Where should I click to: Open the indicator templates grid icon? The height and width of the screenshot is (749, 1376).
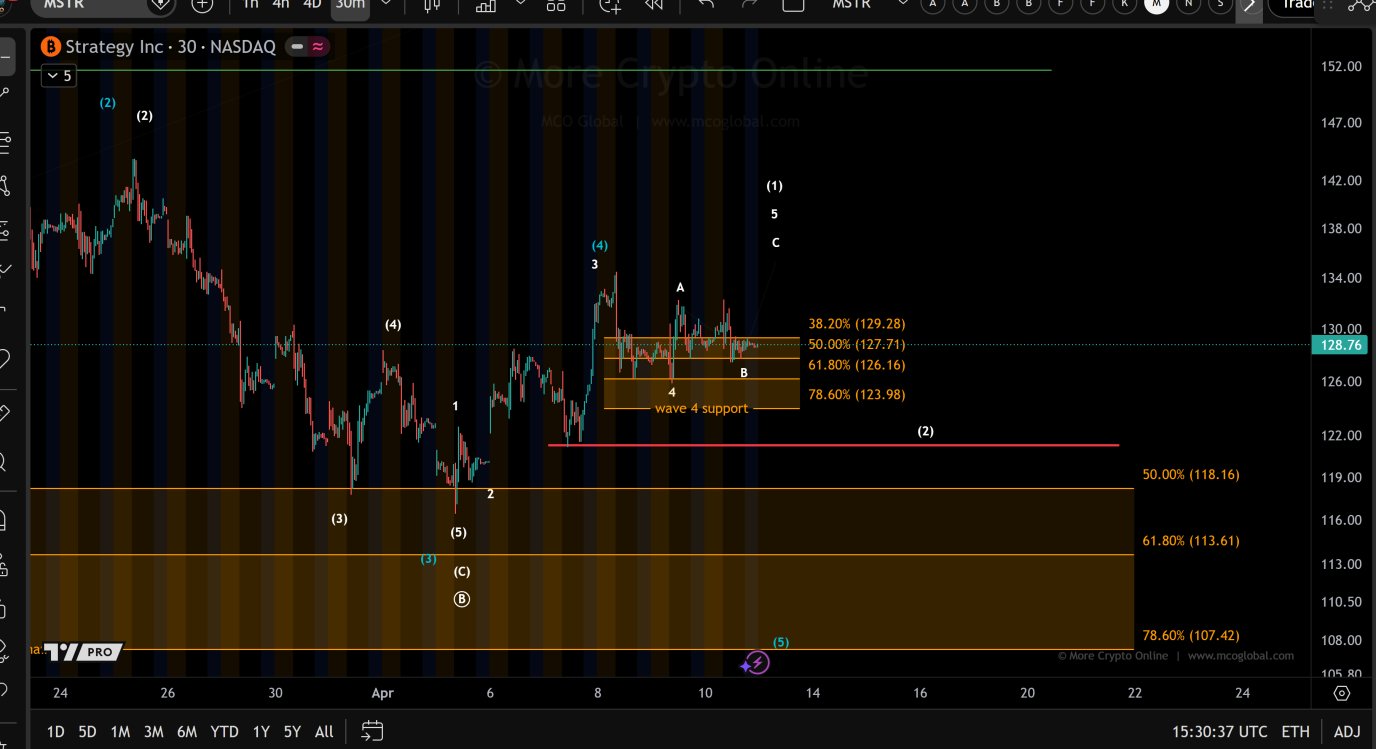555,5
